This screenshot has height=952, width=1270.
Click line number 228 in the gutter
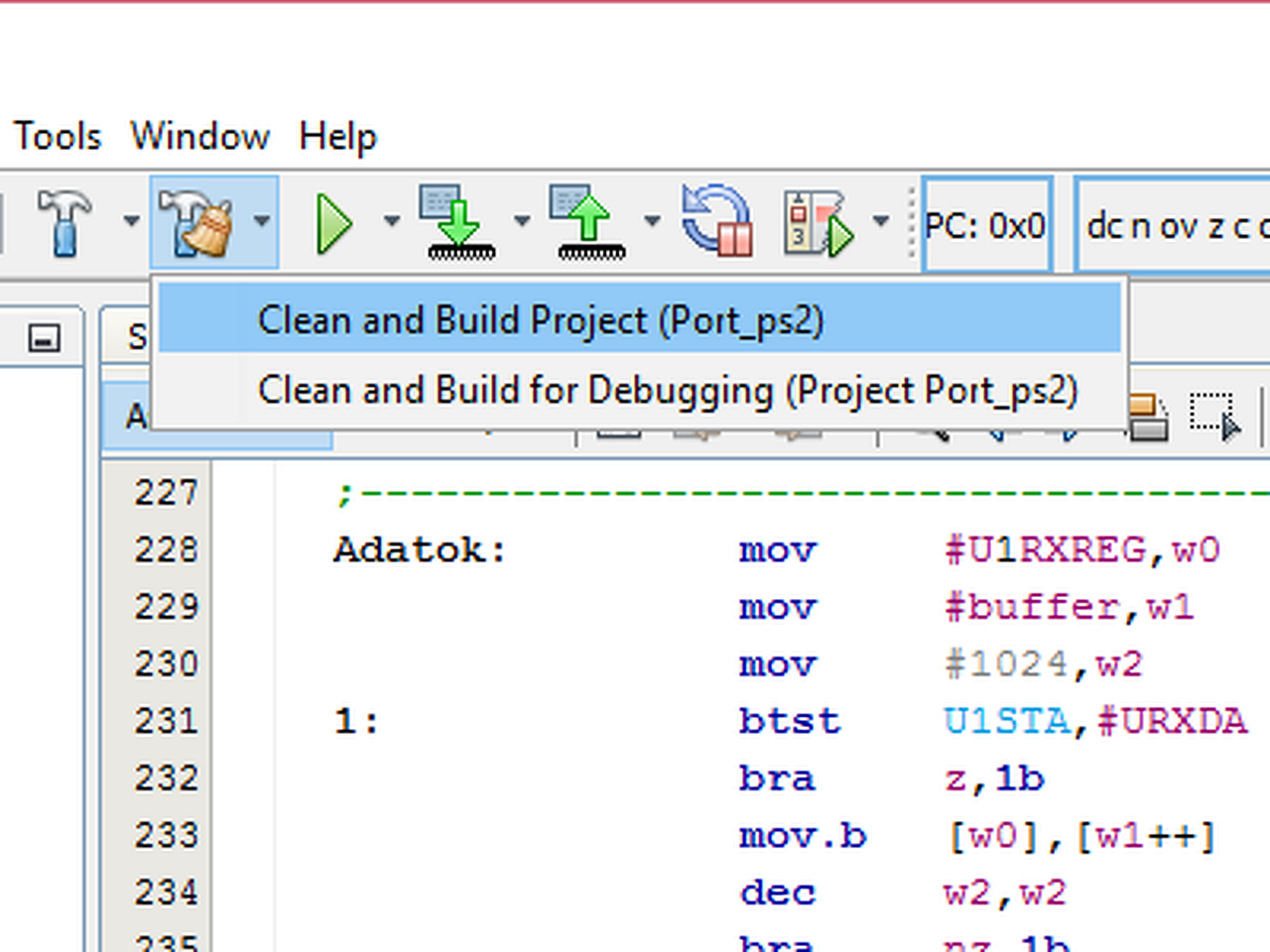point(166,549)
